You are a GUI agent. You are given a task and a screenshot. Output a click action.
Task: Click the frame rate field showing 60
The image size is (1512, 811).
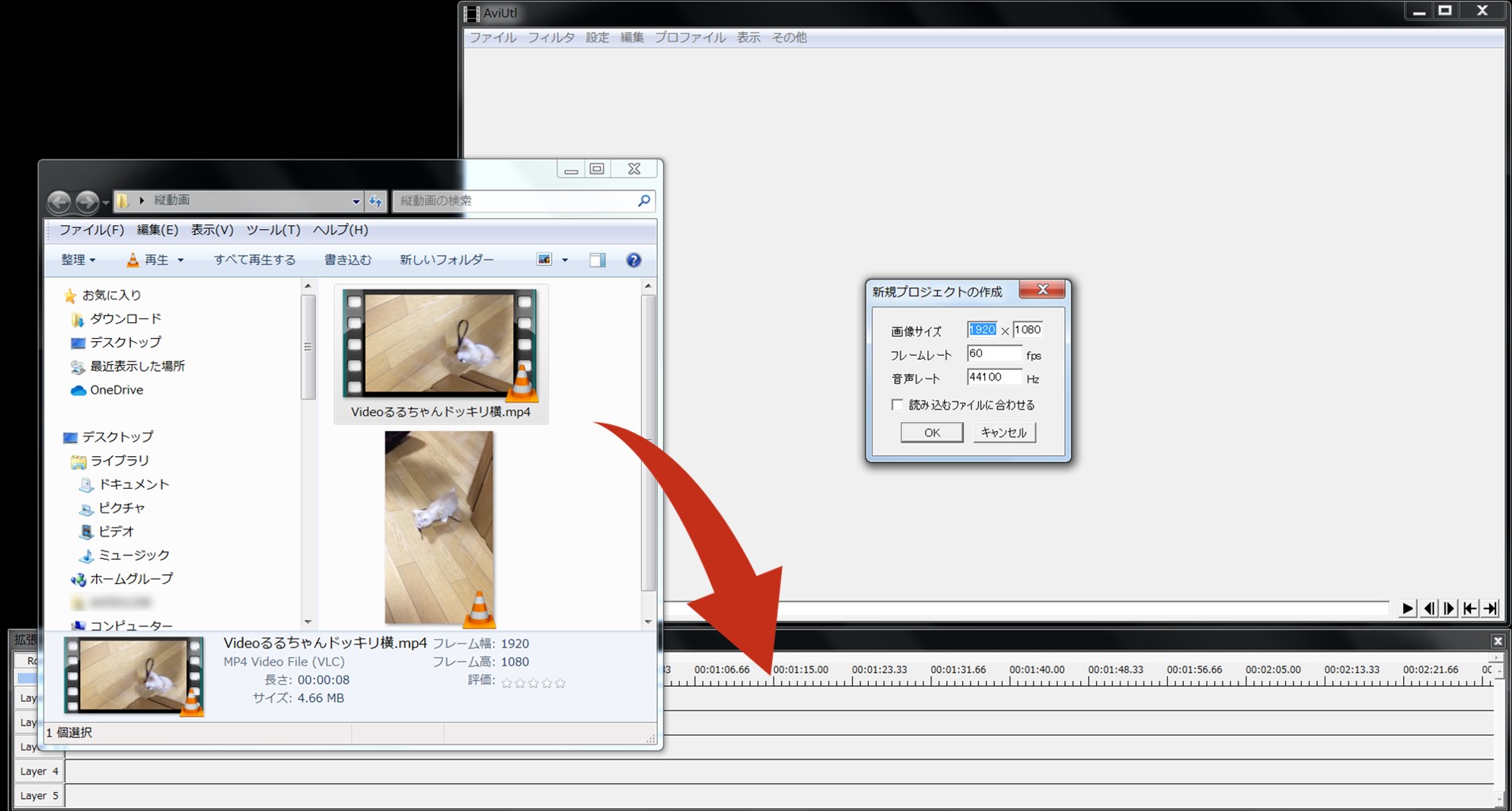coord(994,353)
